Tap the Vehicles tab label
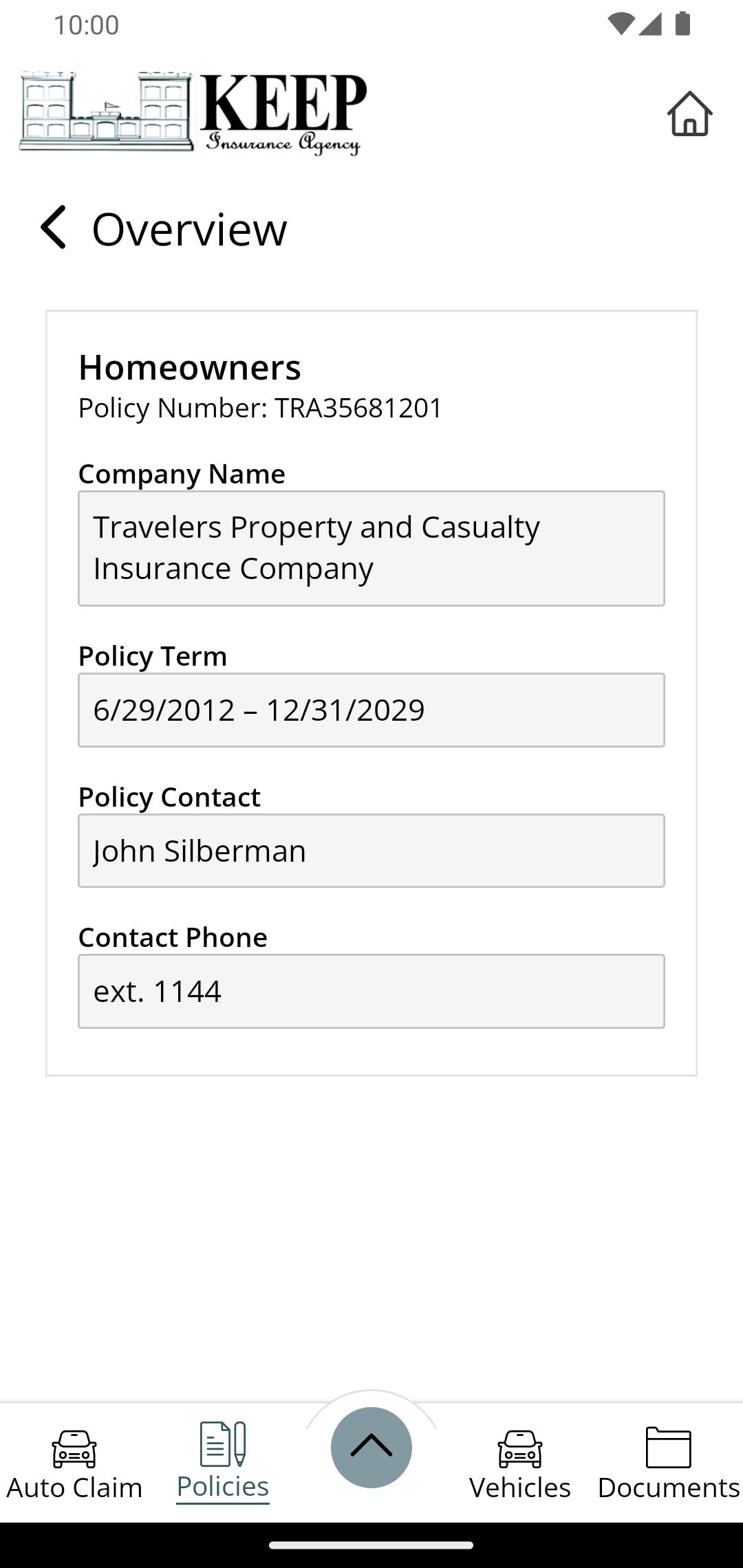The height and width of the screenshot is (1568, 743). coord(520,1488)
